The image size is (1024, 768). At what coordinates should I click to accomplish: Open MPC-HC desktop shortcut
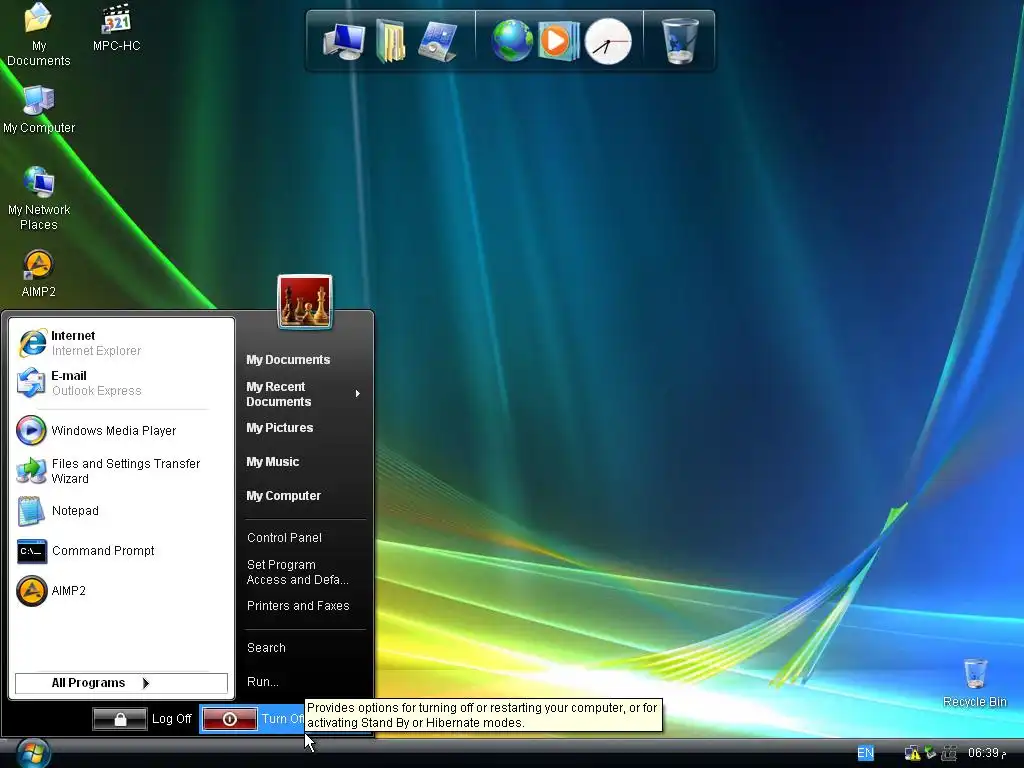coord(116,27)
